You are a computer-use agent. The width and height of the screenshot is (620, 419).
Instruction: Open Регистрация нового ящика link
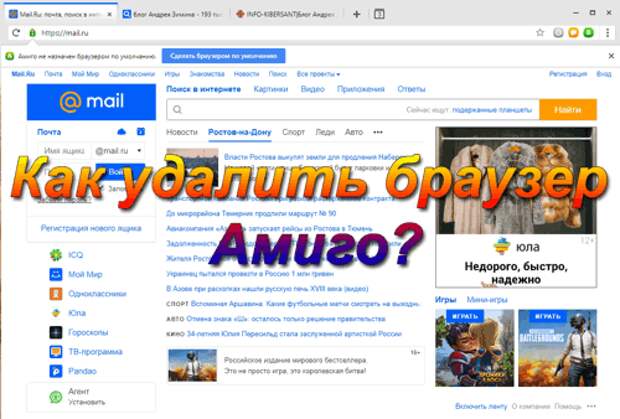pos(91,228)
